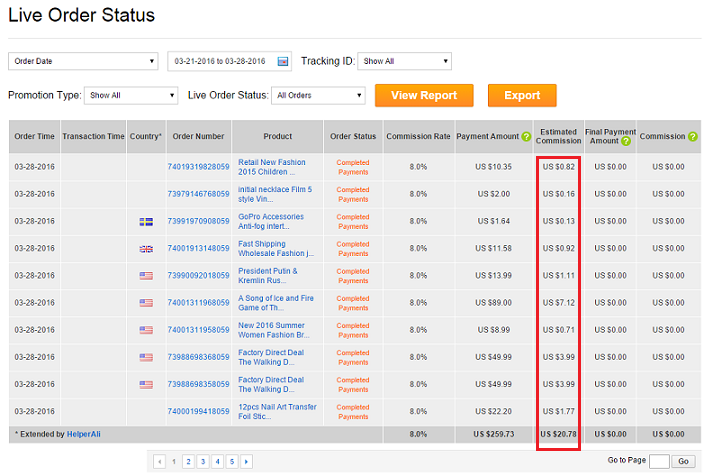The image size is (713, 476).
Task: Open product A Song of Ice and Fire
Action: click(x=276, y=303)
